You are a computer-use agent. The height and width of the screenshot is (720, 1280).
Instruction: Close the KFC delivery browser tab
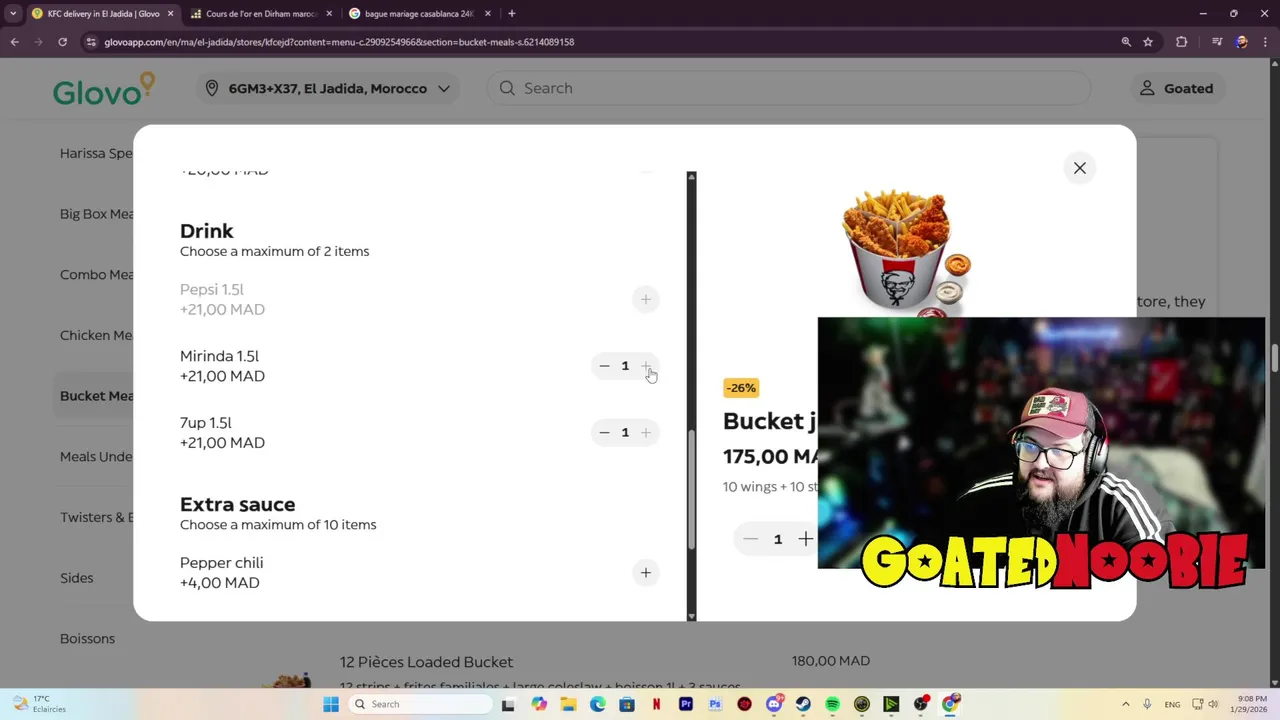170,14
